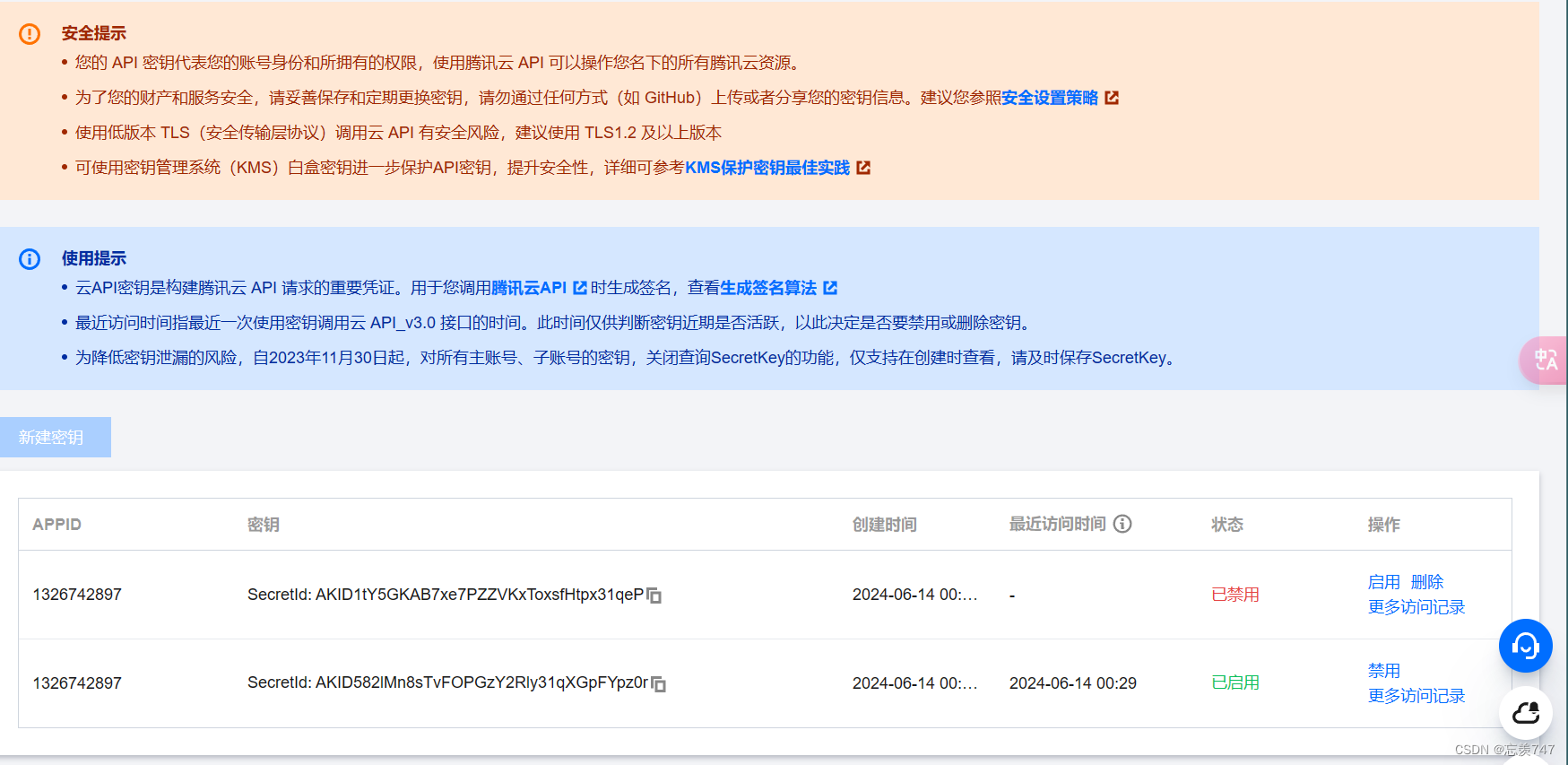The image size is (1568, 765).
Task: Click 启用 for the disabled key
Action: click(1383, 582)
